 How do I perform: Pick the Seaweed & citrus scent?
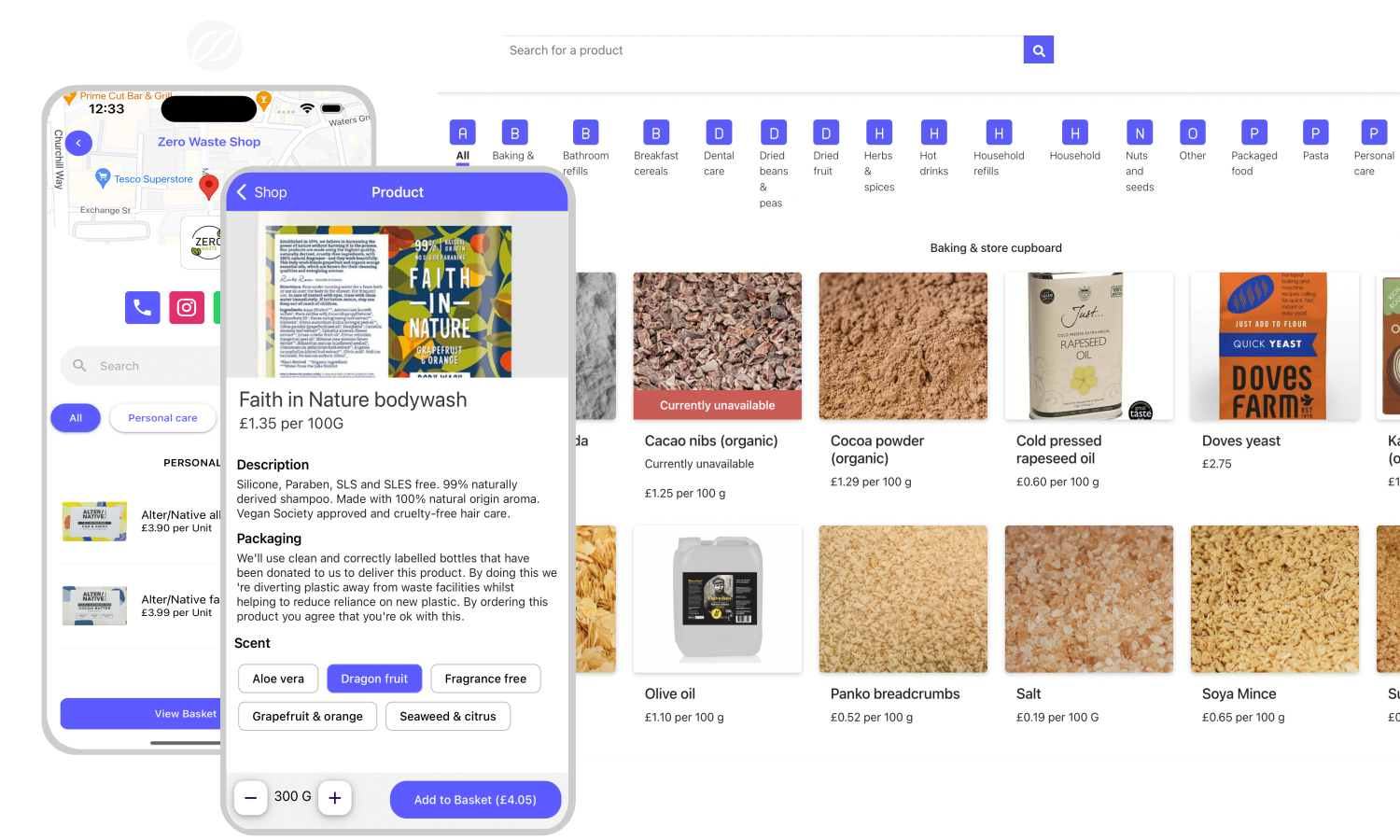click(x=448, y=717)
